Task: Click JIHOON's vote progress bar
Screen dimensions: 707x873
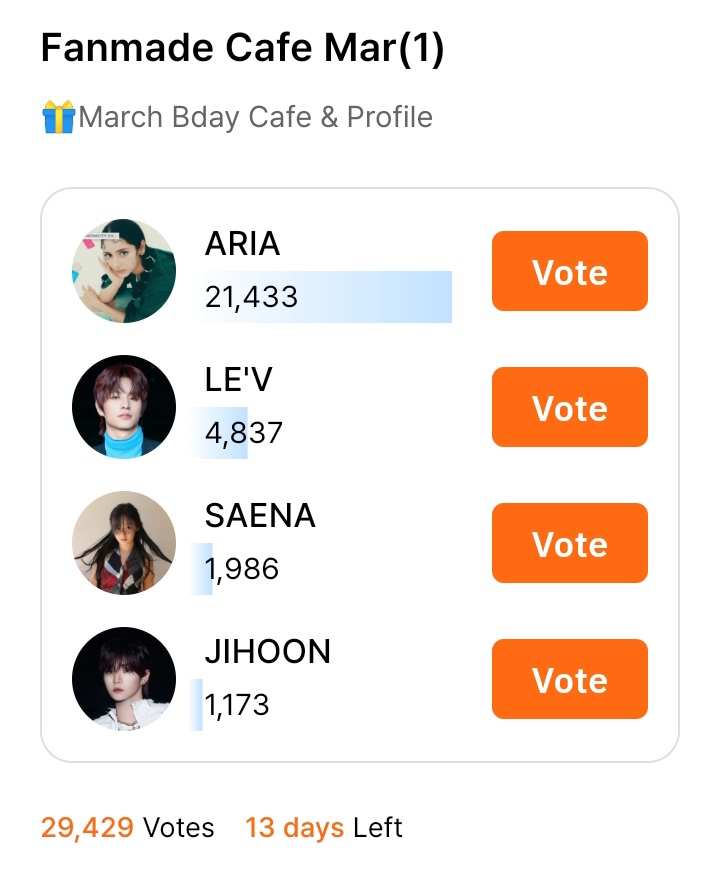Action: pos(197,704)
